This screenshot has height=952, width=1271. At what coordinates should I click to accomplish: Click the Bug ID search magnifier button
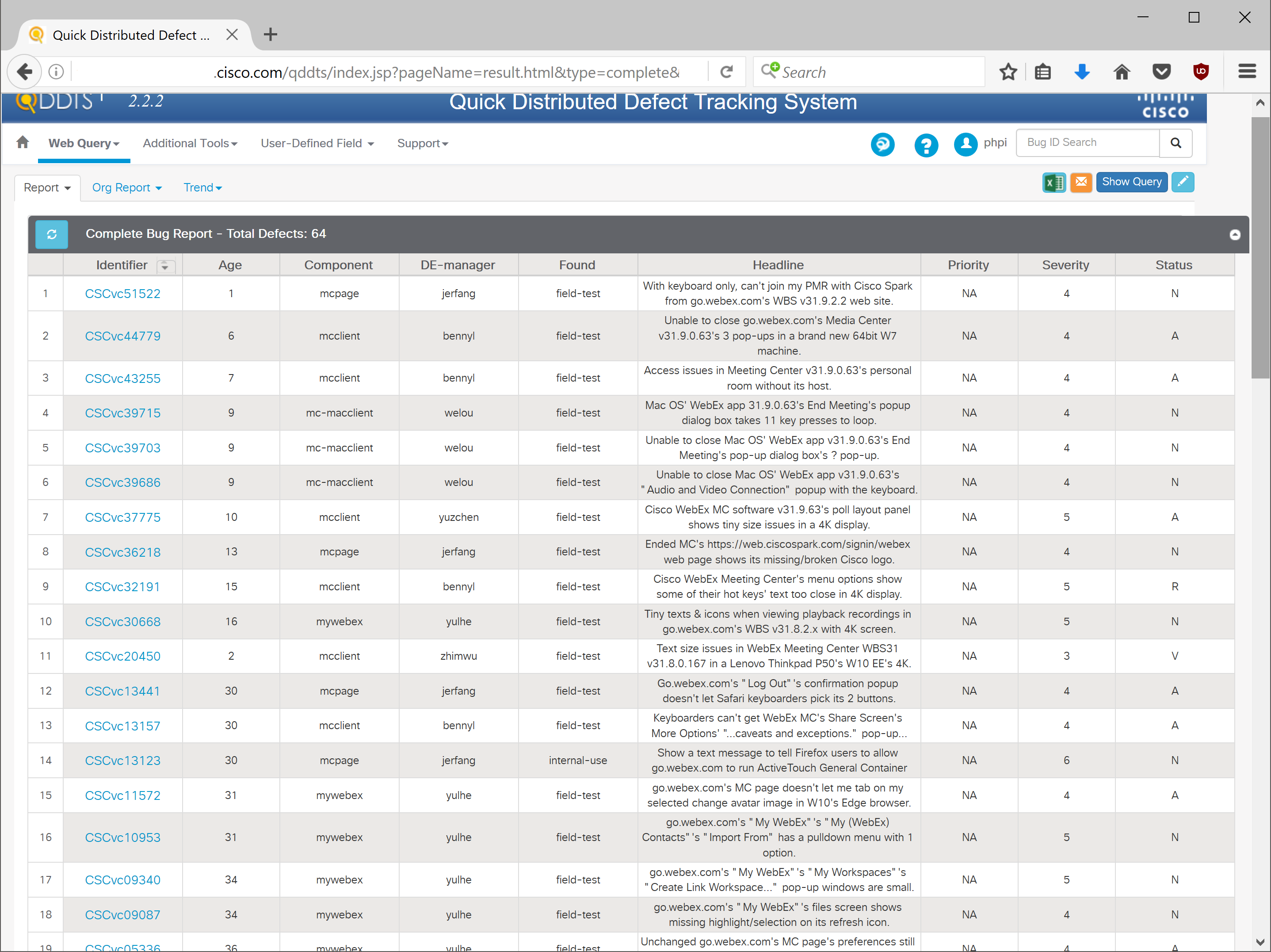pos(1176,143)
